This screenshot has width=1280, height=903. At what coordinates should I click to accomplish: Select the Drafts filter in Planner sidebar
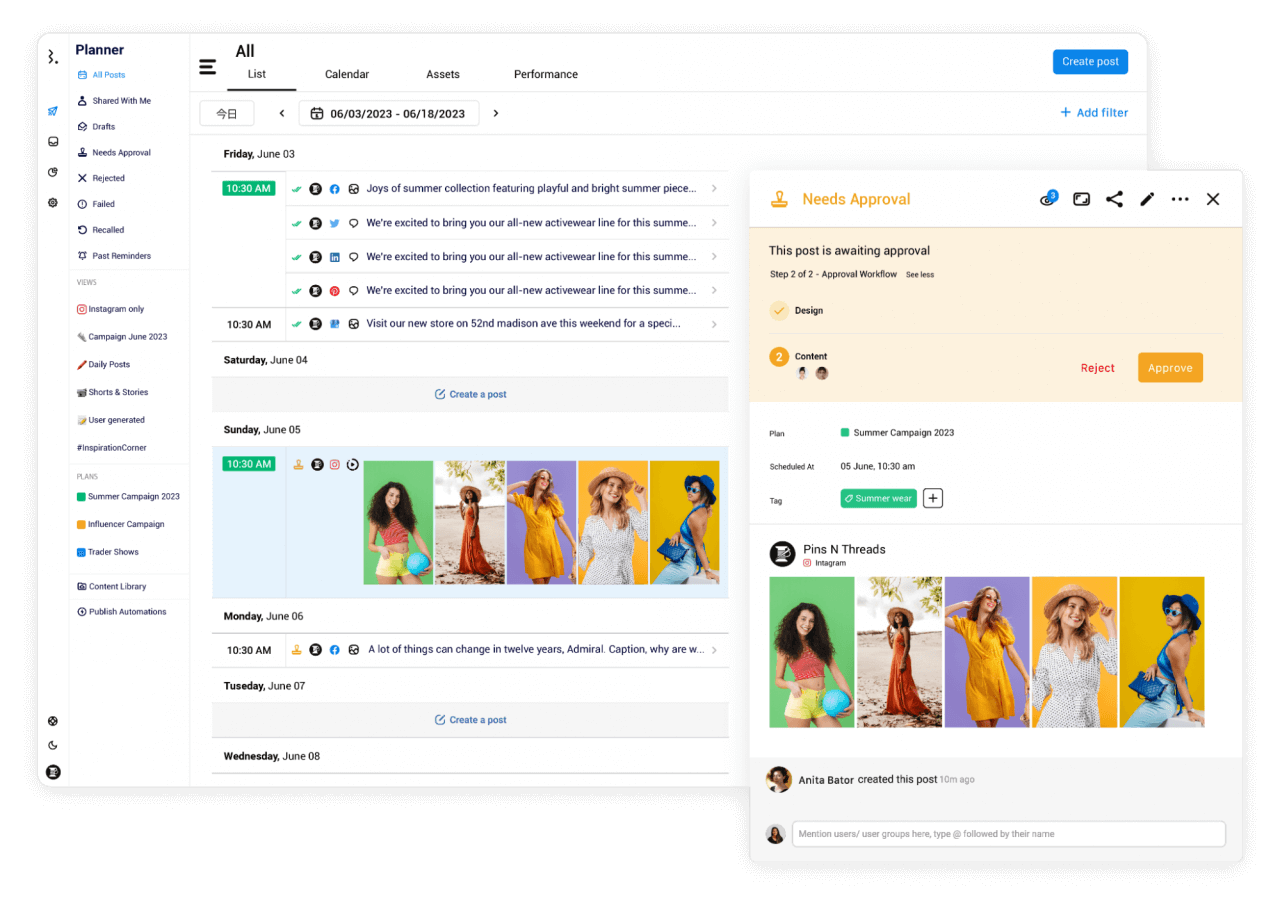click(103, 126)
